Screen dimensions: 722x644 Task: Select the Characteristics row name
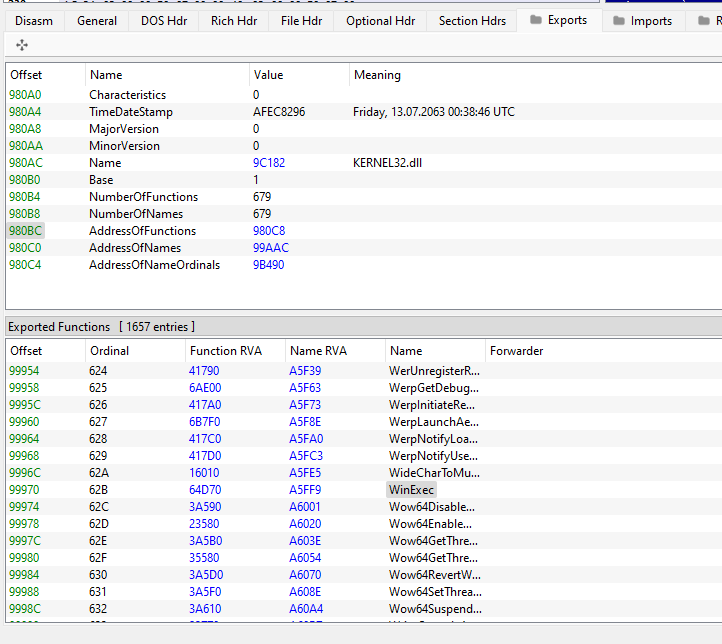(128, 95)
